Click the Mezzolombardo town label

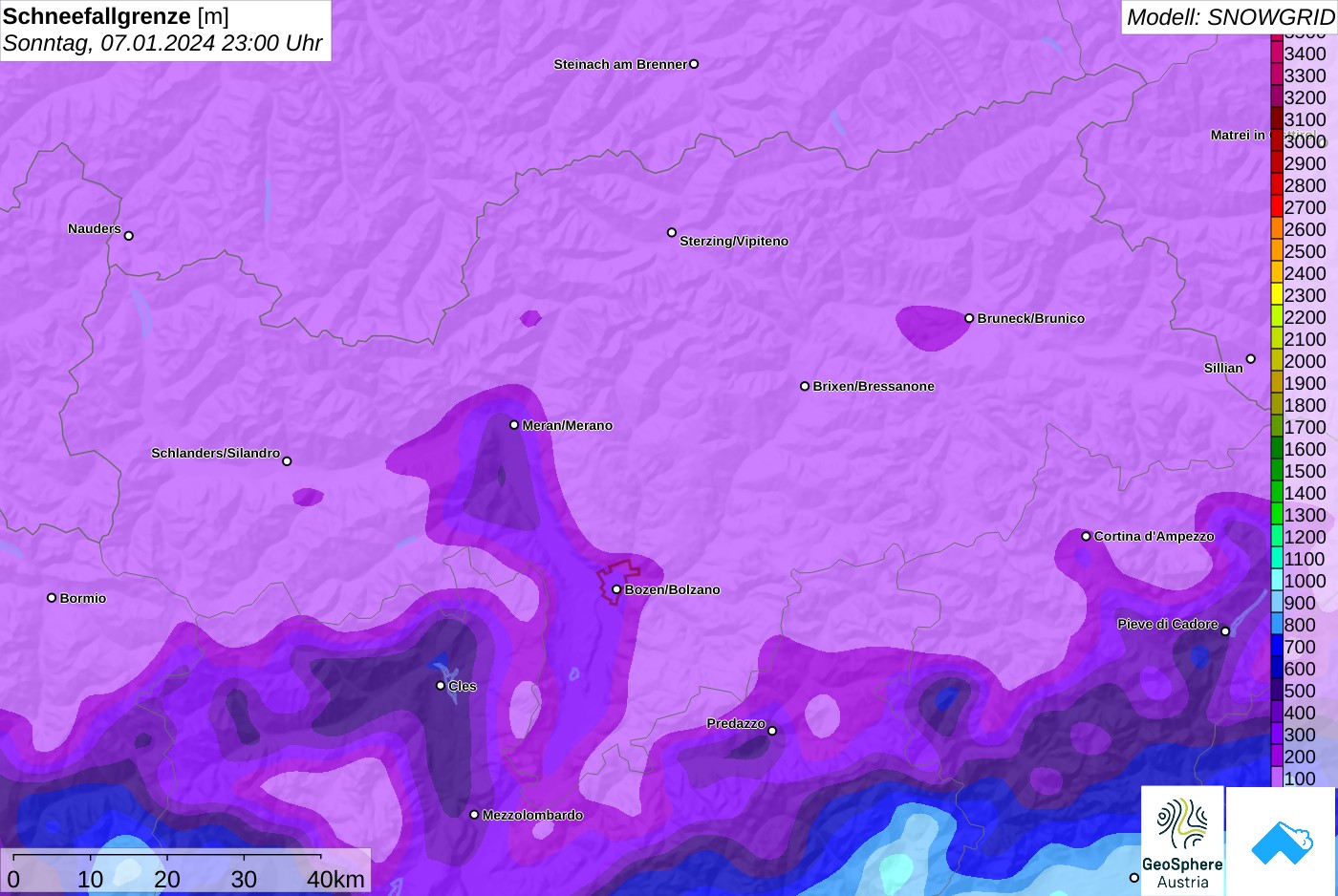coord(532,816)
